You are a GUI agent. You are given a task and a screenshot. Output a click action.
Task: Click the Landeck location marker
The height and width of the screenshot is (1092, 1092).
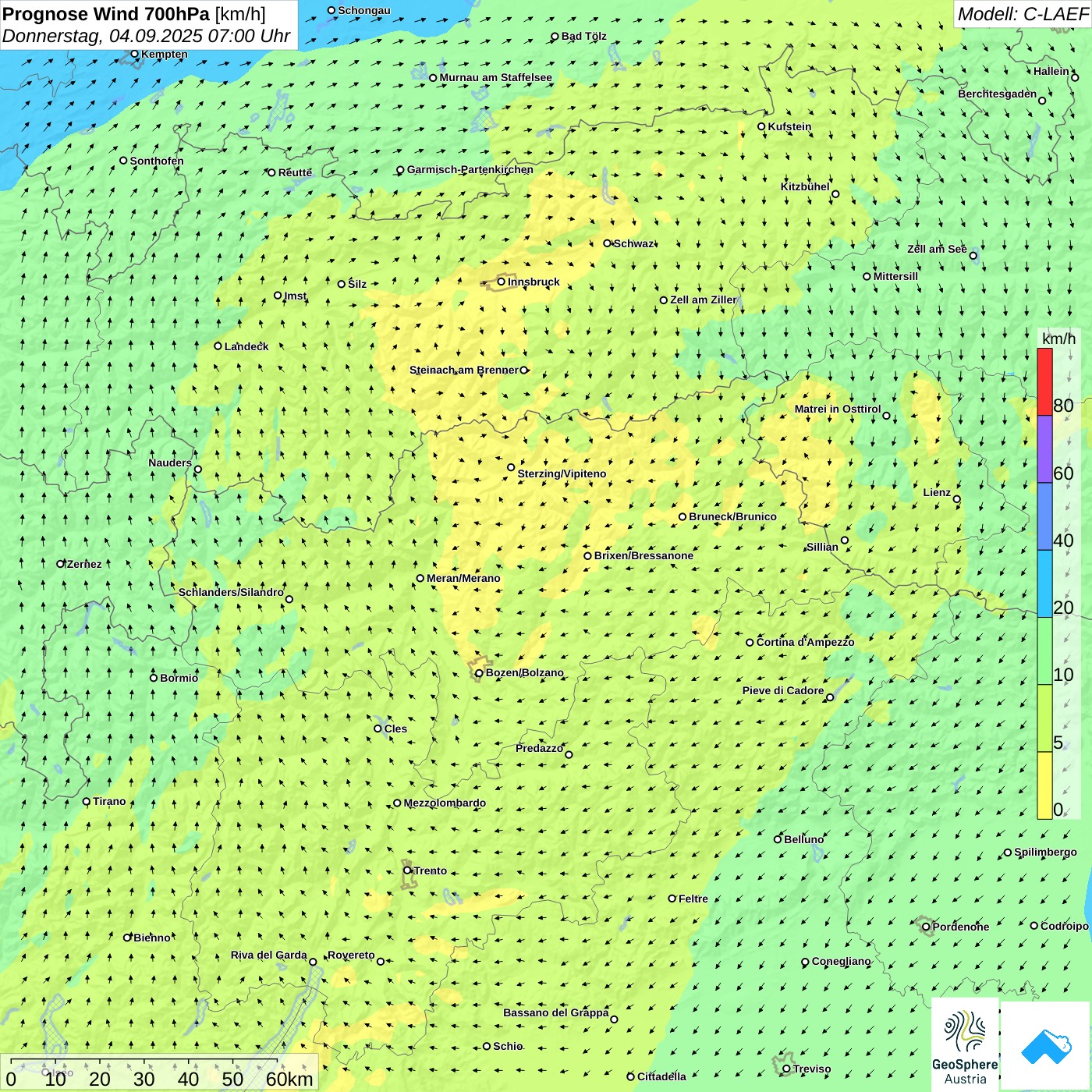point(218,346)
